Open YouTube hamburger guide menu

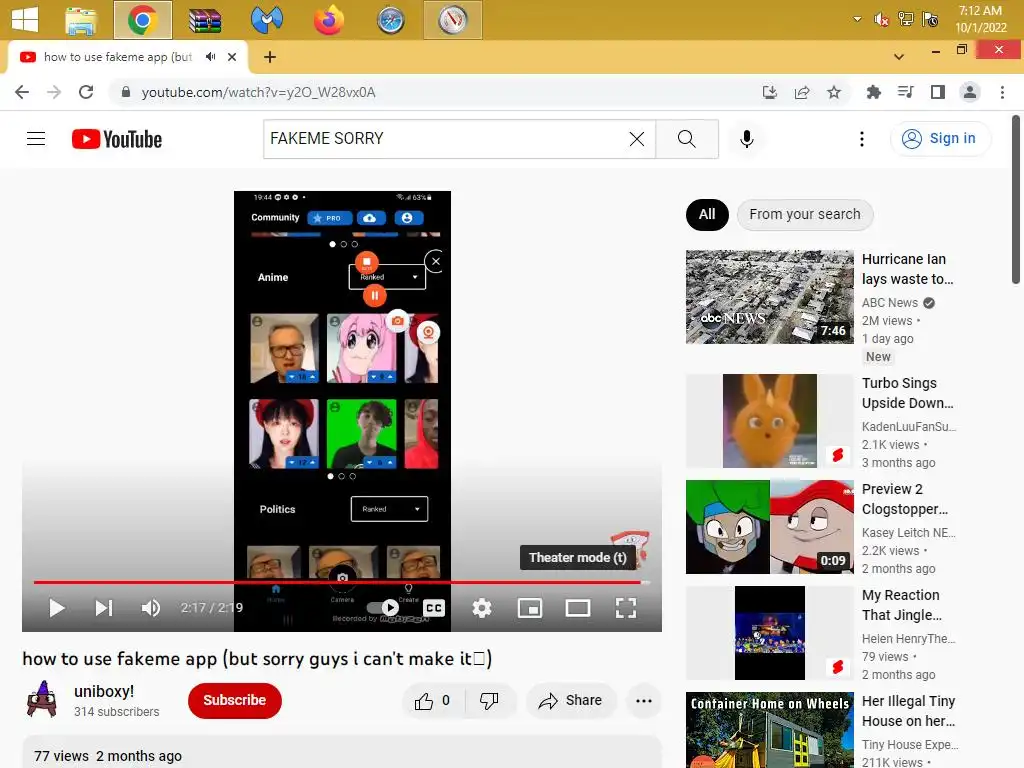pos(36,138)
